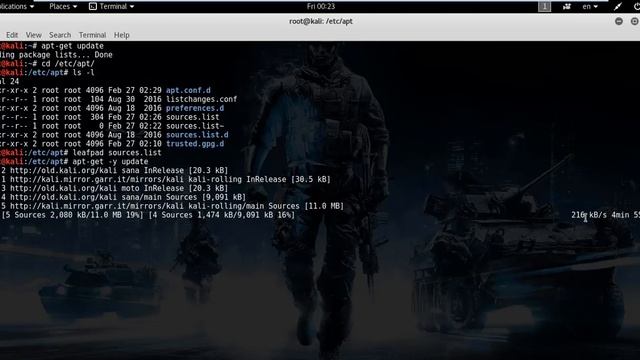Viewport: 640px width, 360px height.
Task: Open the Fri 00:23 clock calendar
Action: (321, 7)
